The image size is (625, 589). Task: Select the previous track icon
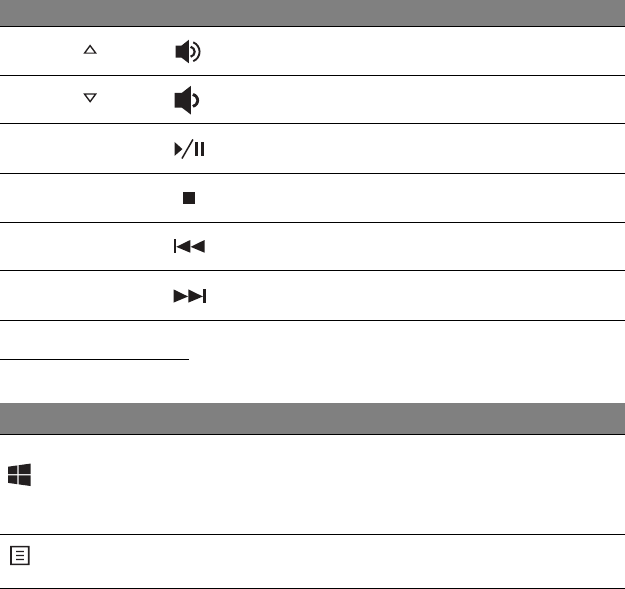click(x=188, y=246)
